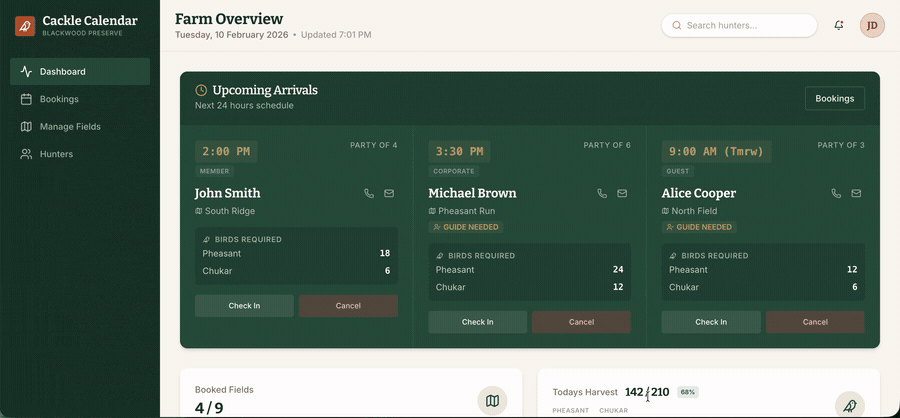Check in John Smith's party
Viewport: 900px width, 418px height.
245,306
